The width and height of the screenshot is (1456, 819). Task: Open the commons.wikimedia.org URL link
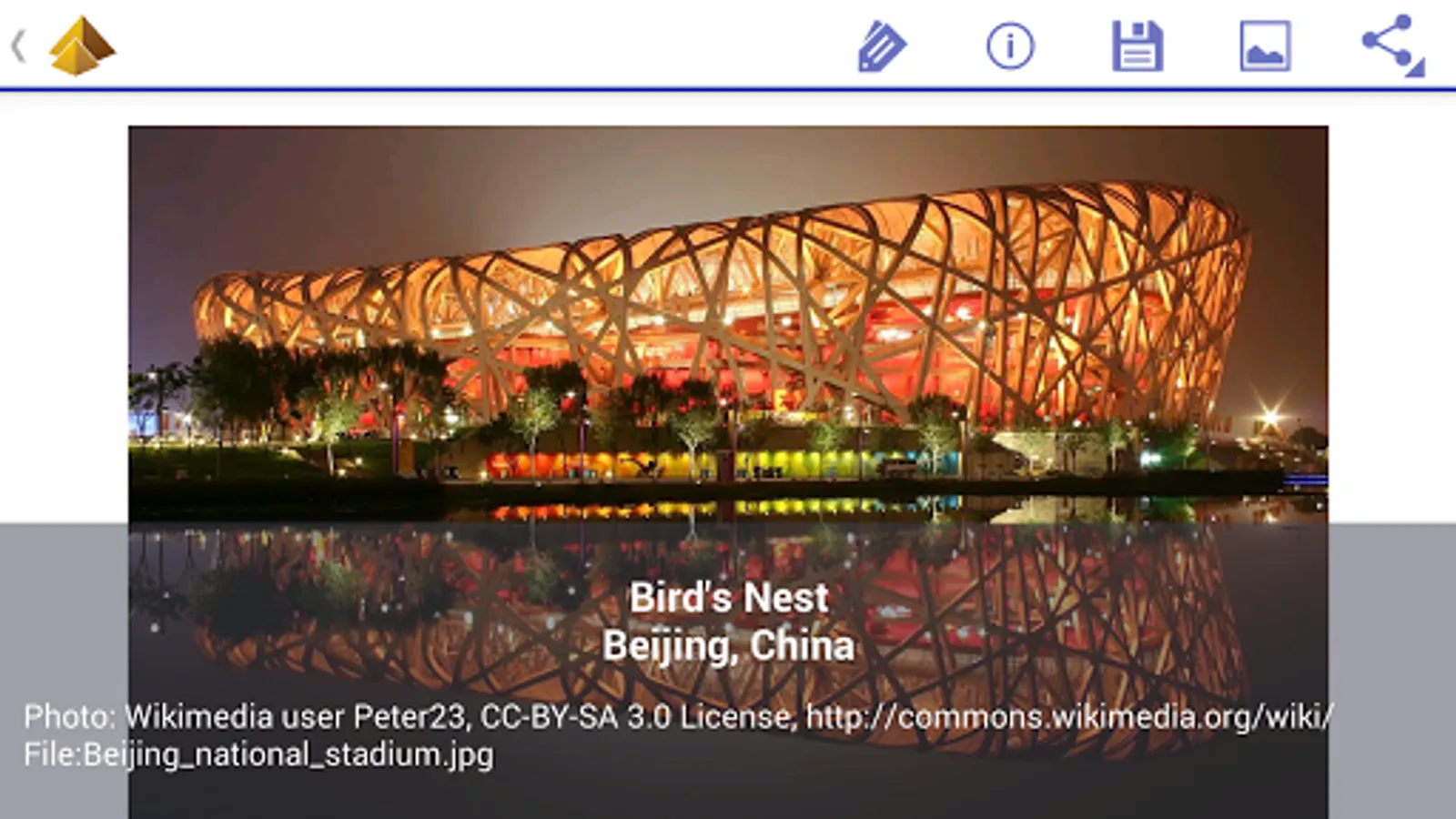(1070, 717)
